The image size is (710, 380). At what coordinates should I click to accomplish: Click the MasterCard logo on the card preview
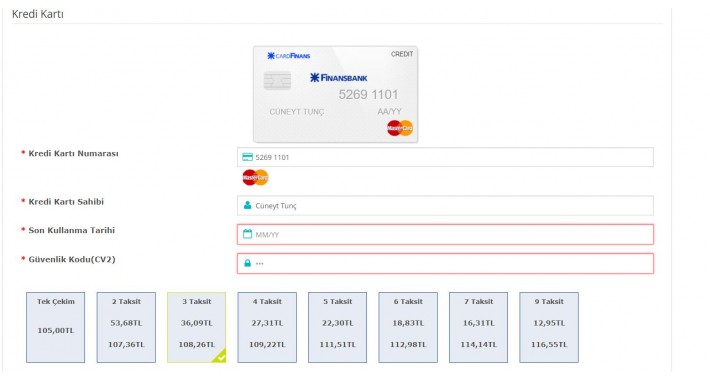(x=400, y=128)
